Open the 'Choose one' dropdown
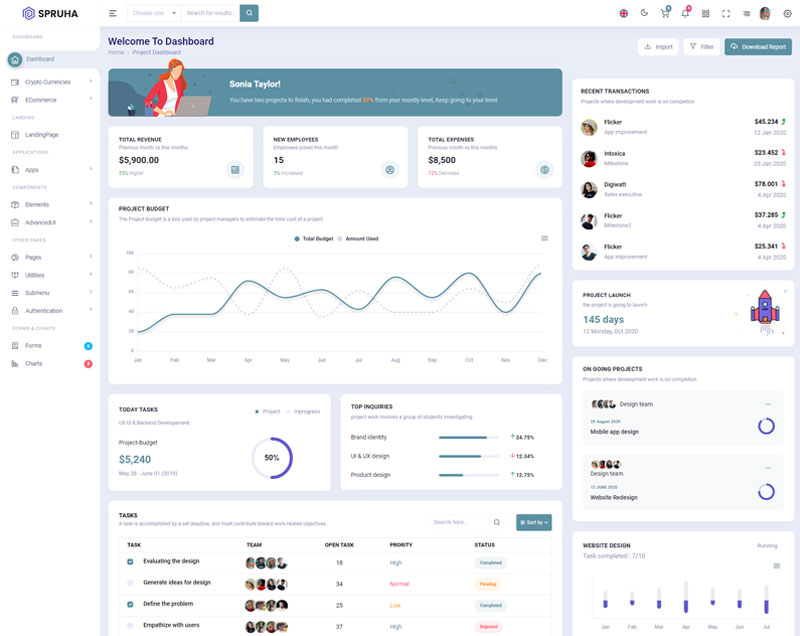 [153, 13]
